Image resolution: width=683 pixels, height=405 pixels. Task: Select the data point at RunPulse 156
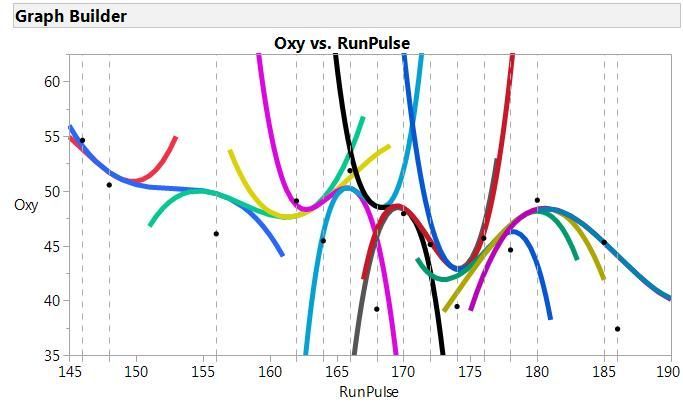[216, 234]
